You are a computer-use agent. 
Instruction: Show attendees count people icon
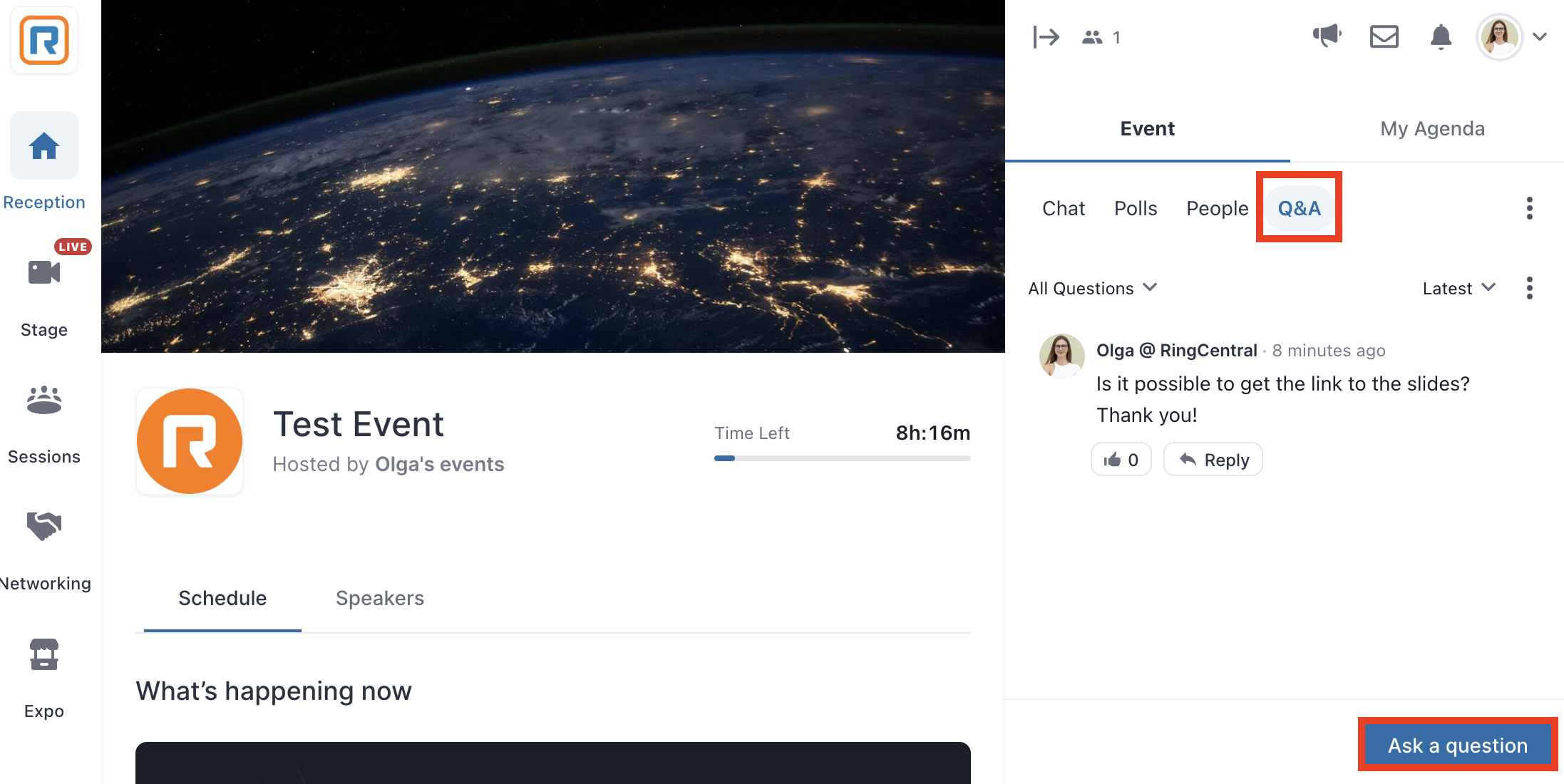pos(1092,37)
